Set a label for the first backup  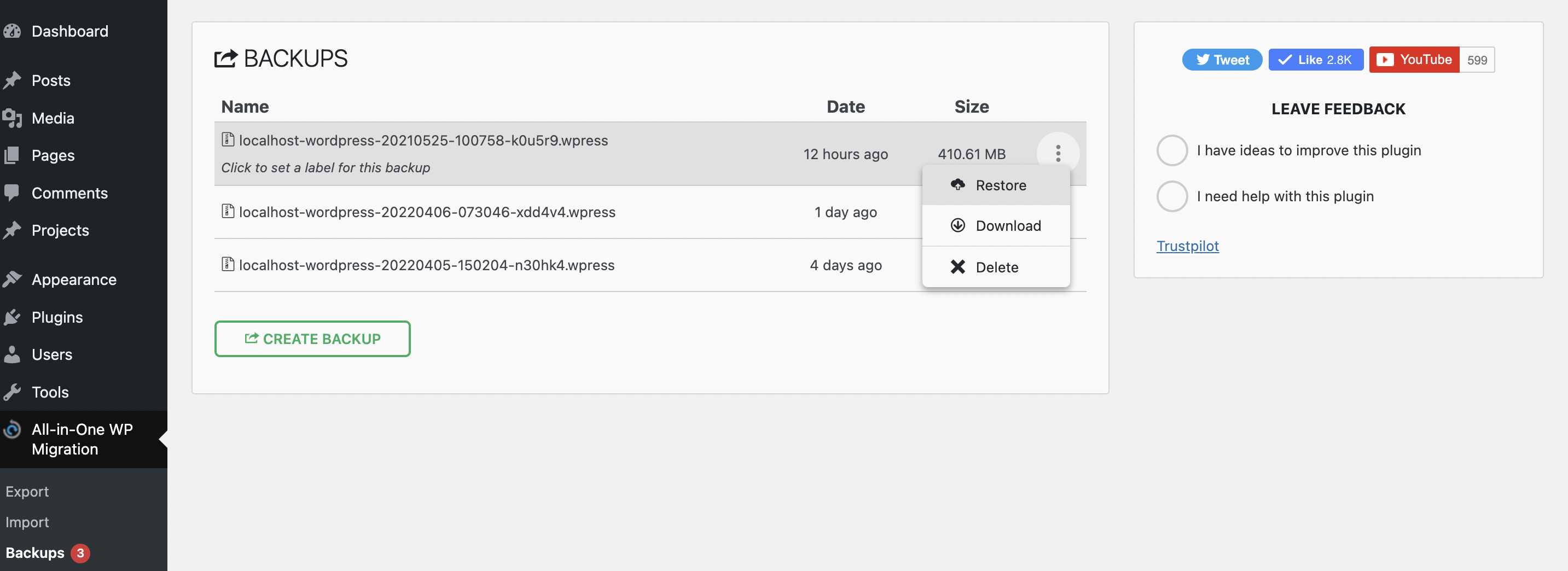coord(326,168)
